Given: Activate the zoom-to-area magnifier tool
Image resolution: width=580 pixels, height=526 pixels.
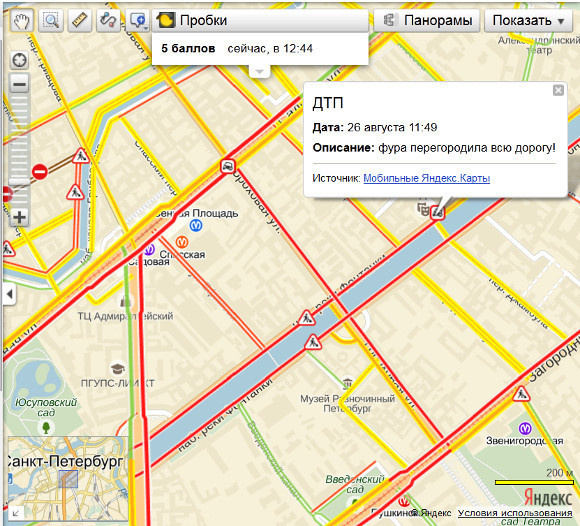Looking at the screenshot, I should 51,21.
